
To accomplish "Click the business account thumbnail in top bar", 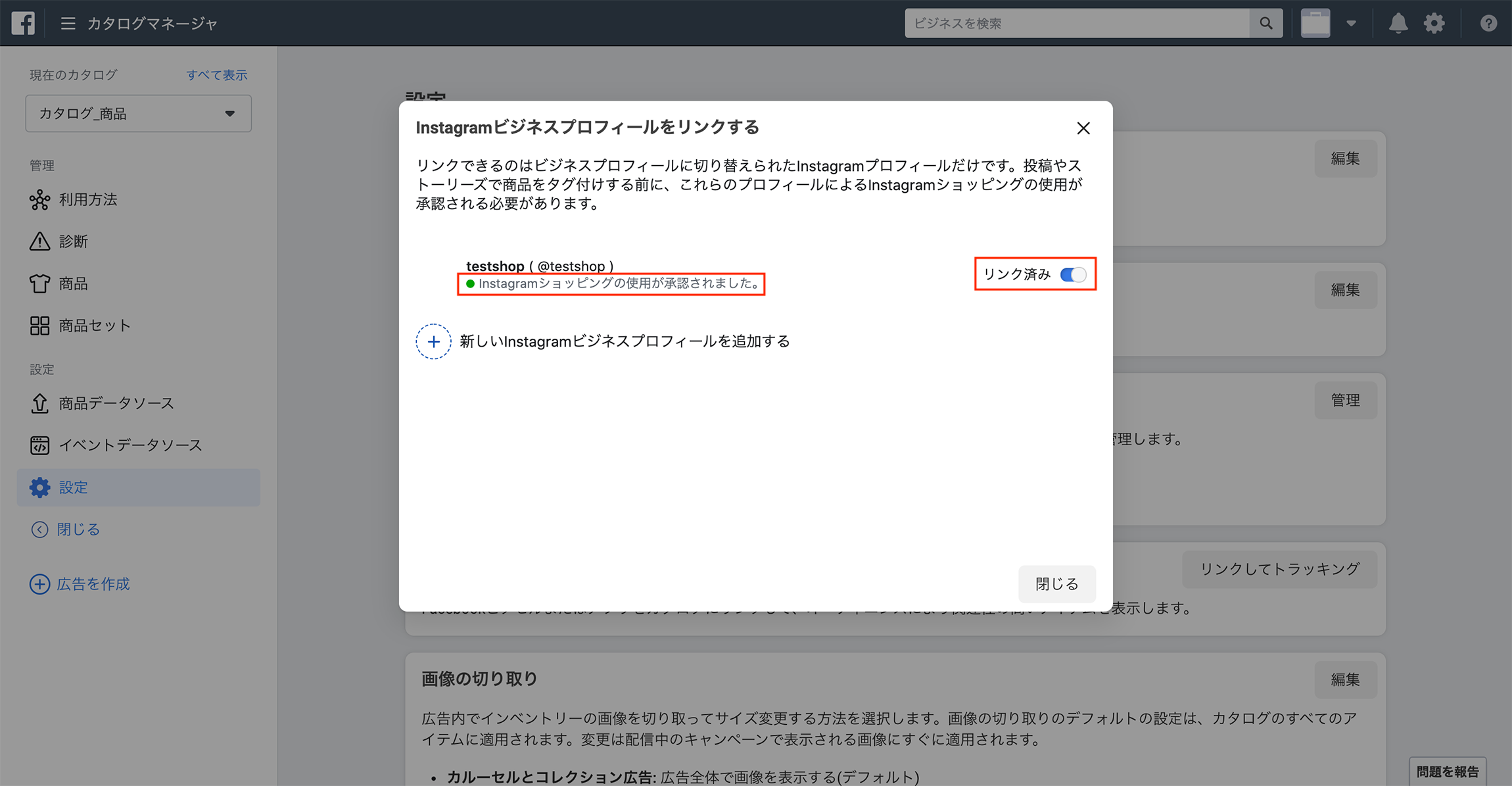I will tap(1315, 23).
